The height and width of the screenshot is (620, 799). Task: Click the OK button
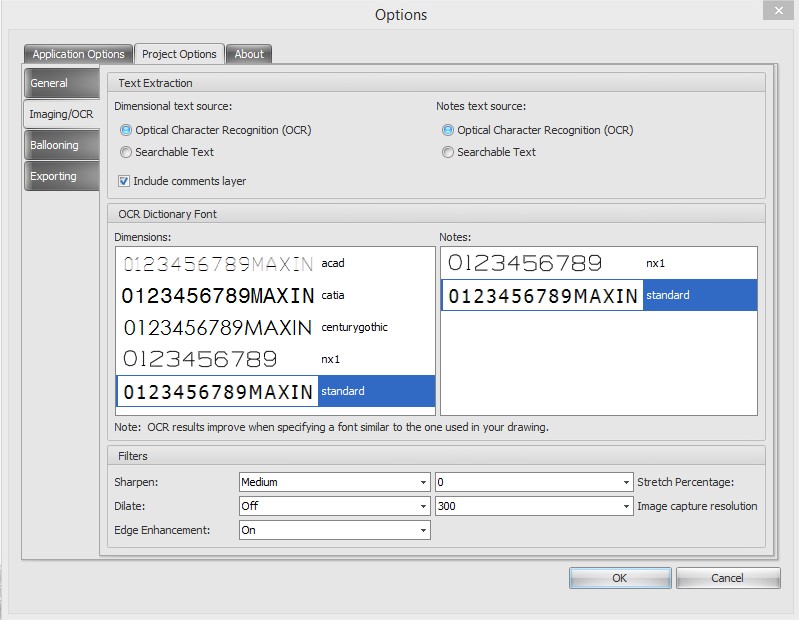click(619, 578)
